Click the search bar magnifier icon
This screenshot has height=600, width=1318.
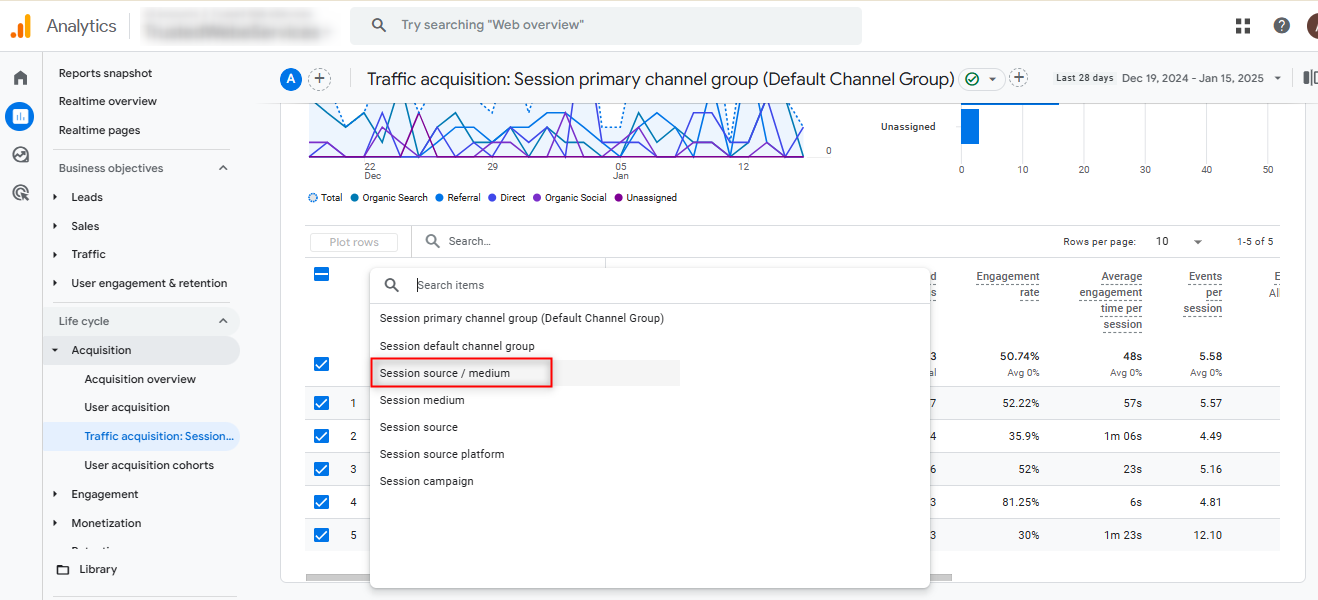pos(378,25)
